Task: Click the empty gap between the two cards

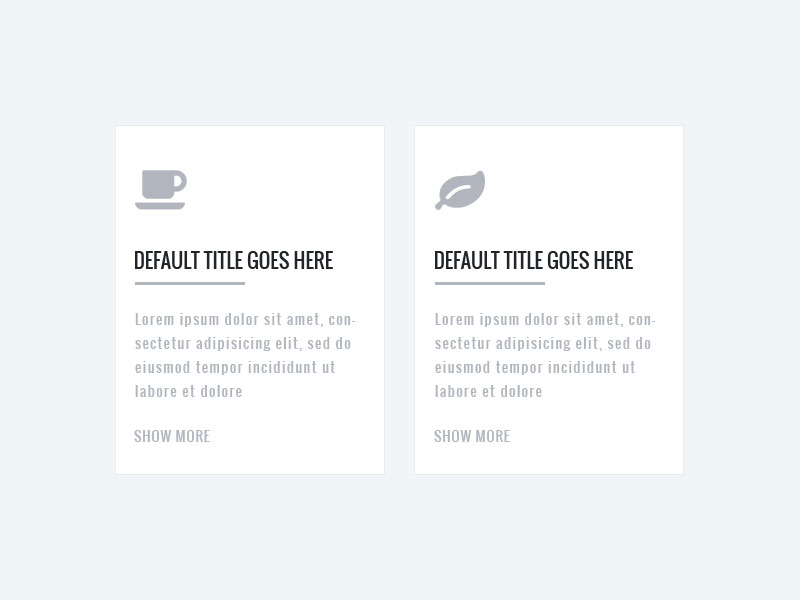Action: point(399,300)
